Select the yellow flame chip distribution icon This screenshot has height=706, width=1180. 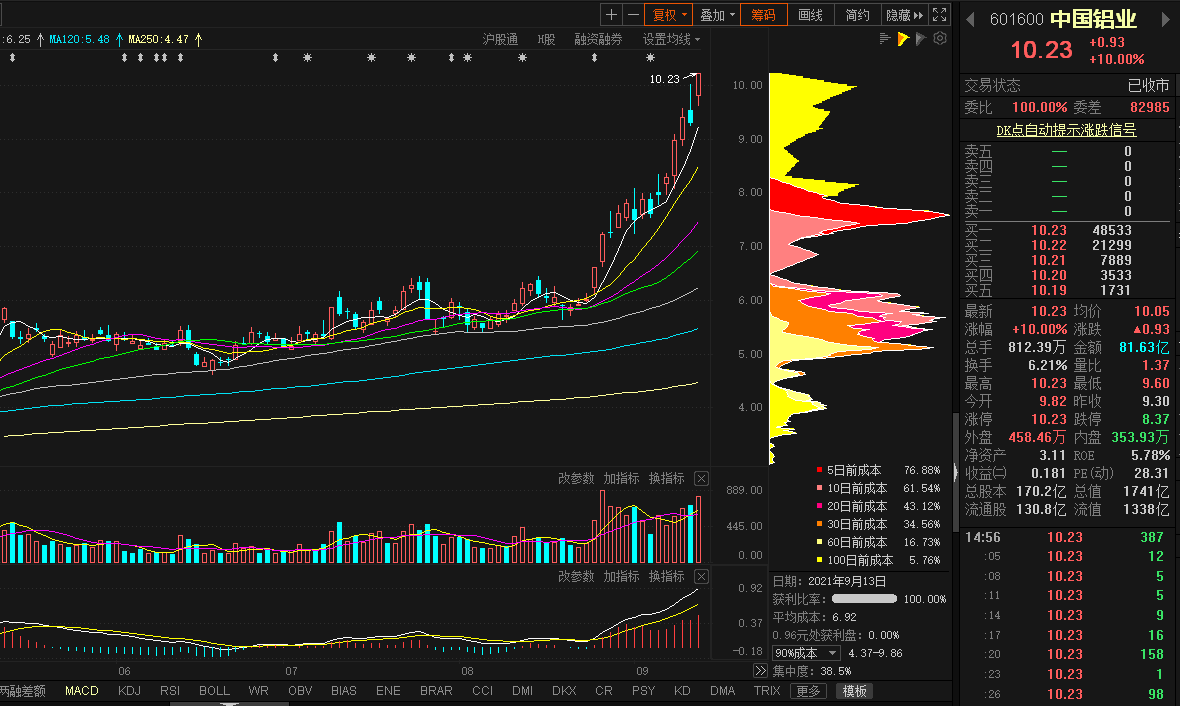[x=903, y=38]
